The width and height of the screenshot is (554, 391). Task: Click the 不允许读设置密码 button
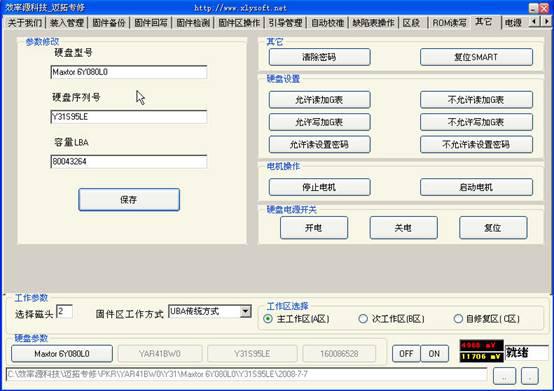click(476, 144)
